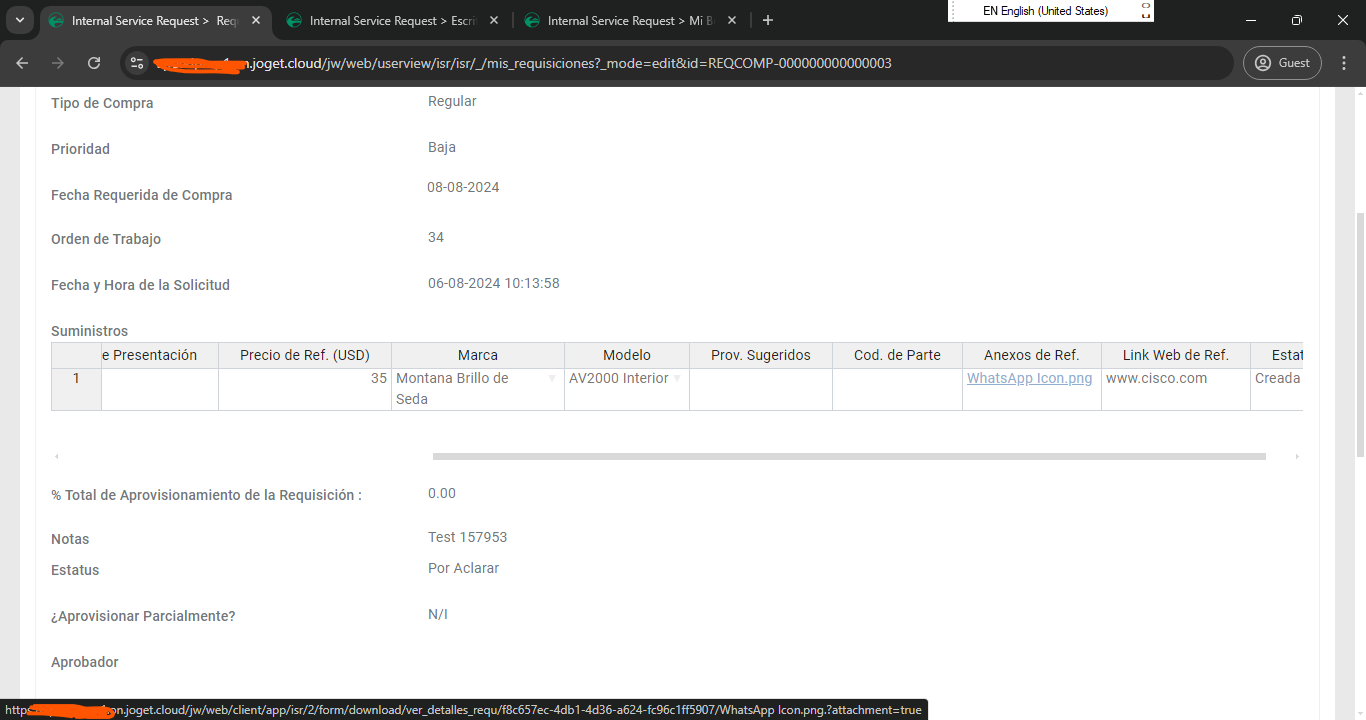The width and height of the screenshot is (1366, 720).
Task: Close the 'Internal Service Request > Mi B' tab
Action: (x=732, y=21)
